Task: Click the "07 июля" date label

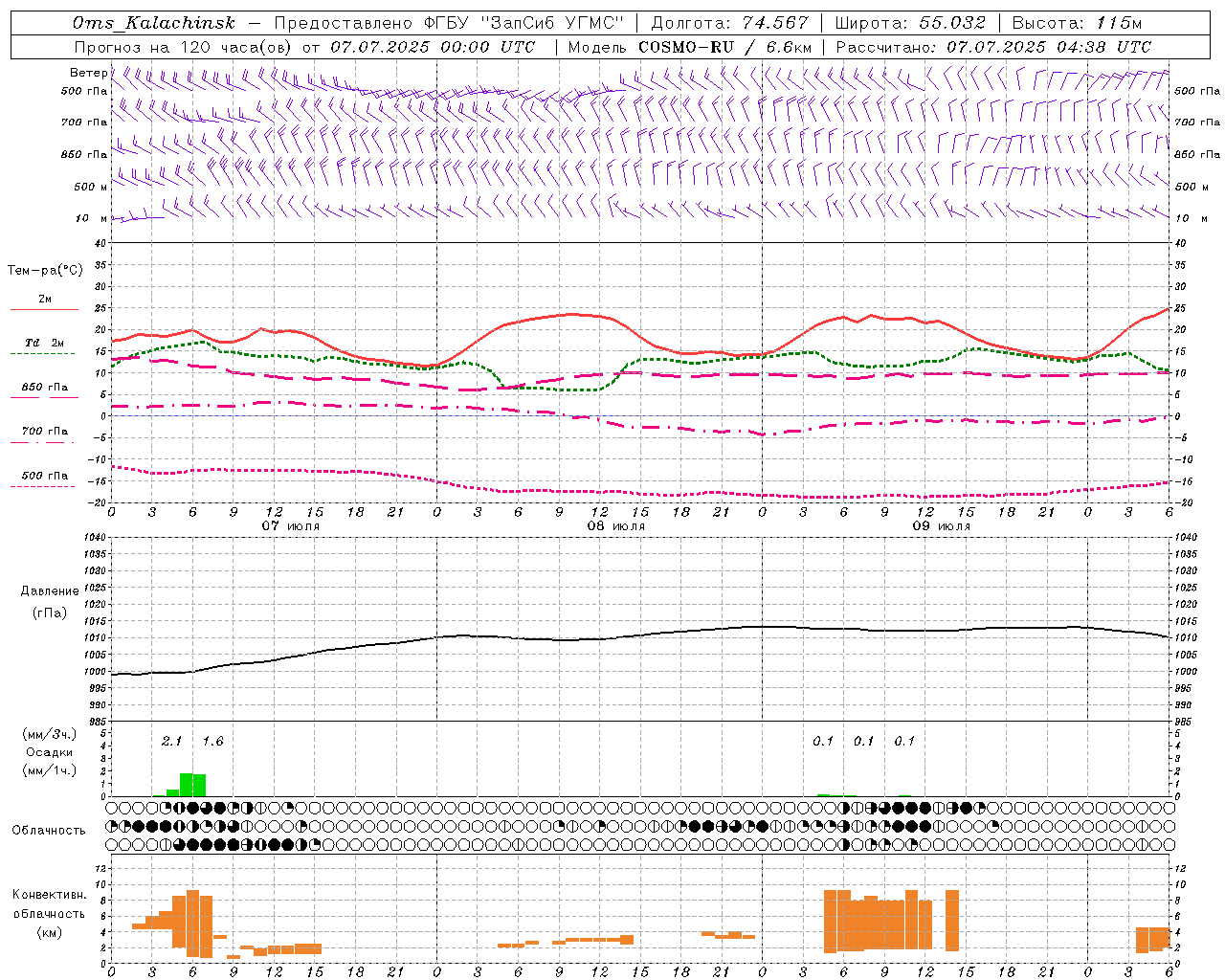Action: (291, 526)
